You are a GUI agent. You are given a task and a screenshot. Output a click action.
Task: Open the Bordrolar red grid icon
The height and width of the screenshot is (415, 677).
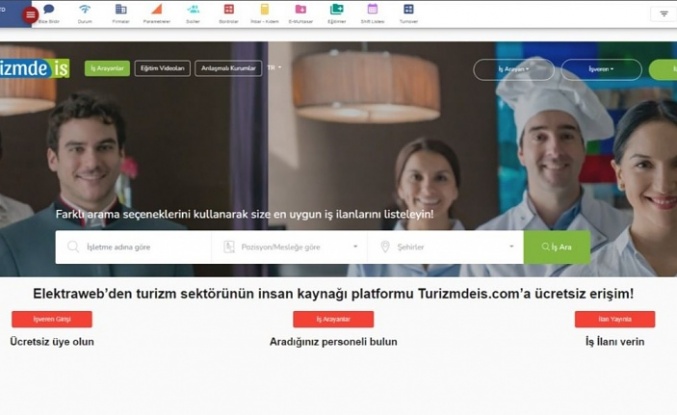click(229, 9)
